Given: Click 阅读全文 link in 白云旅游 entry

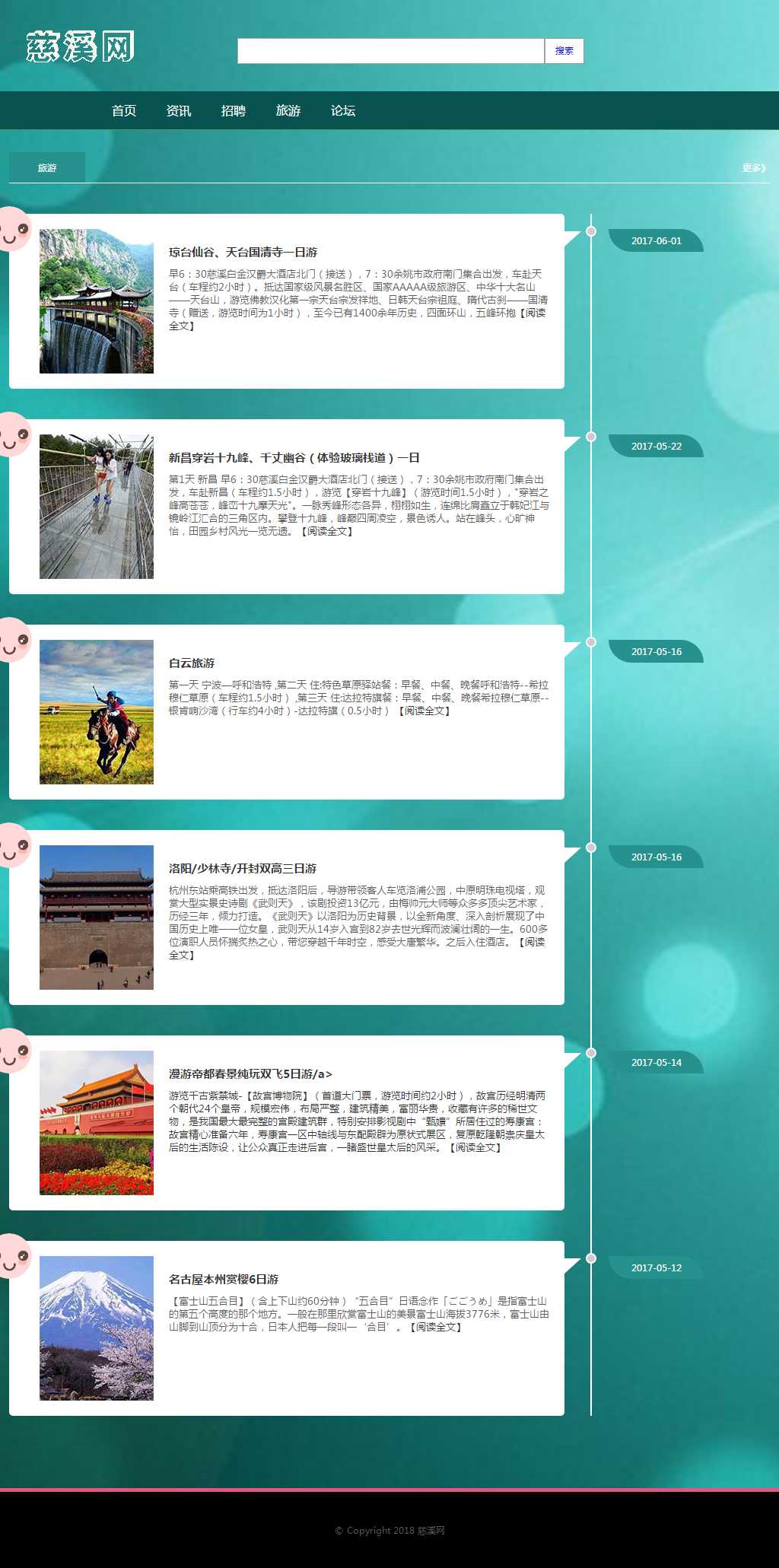Looking at the screenshot, I should (x=425, y=711).
